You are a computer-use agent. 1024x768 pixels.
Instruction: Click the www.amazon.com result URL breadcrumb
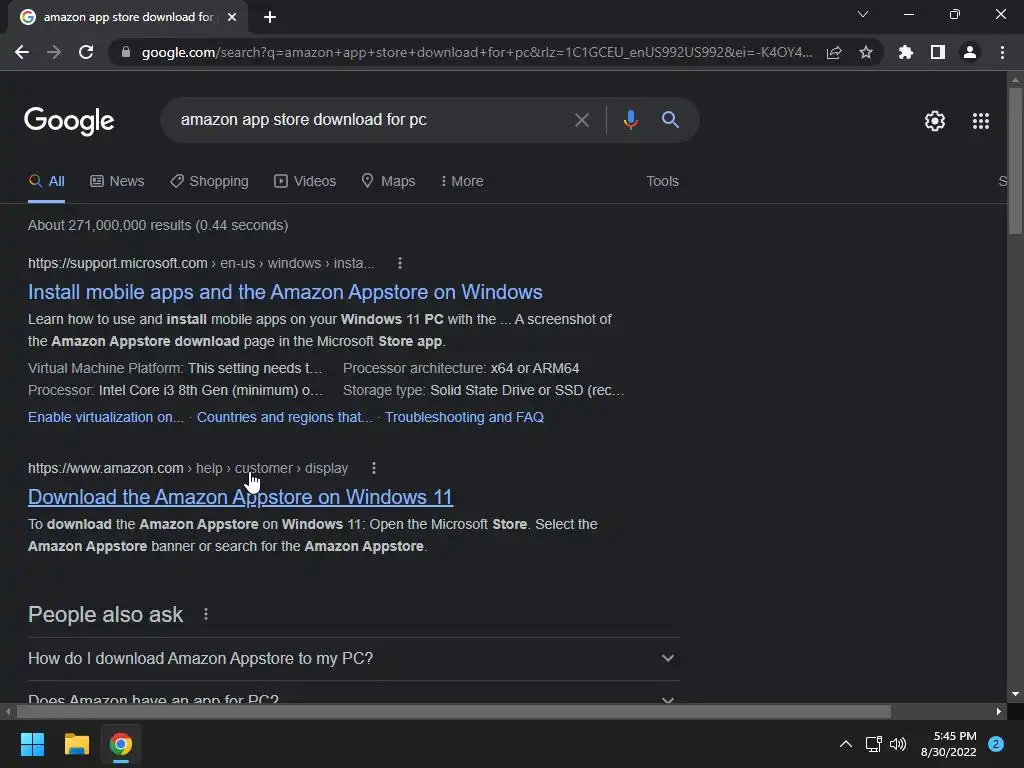[188, 468]
